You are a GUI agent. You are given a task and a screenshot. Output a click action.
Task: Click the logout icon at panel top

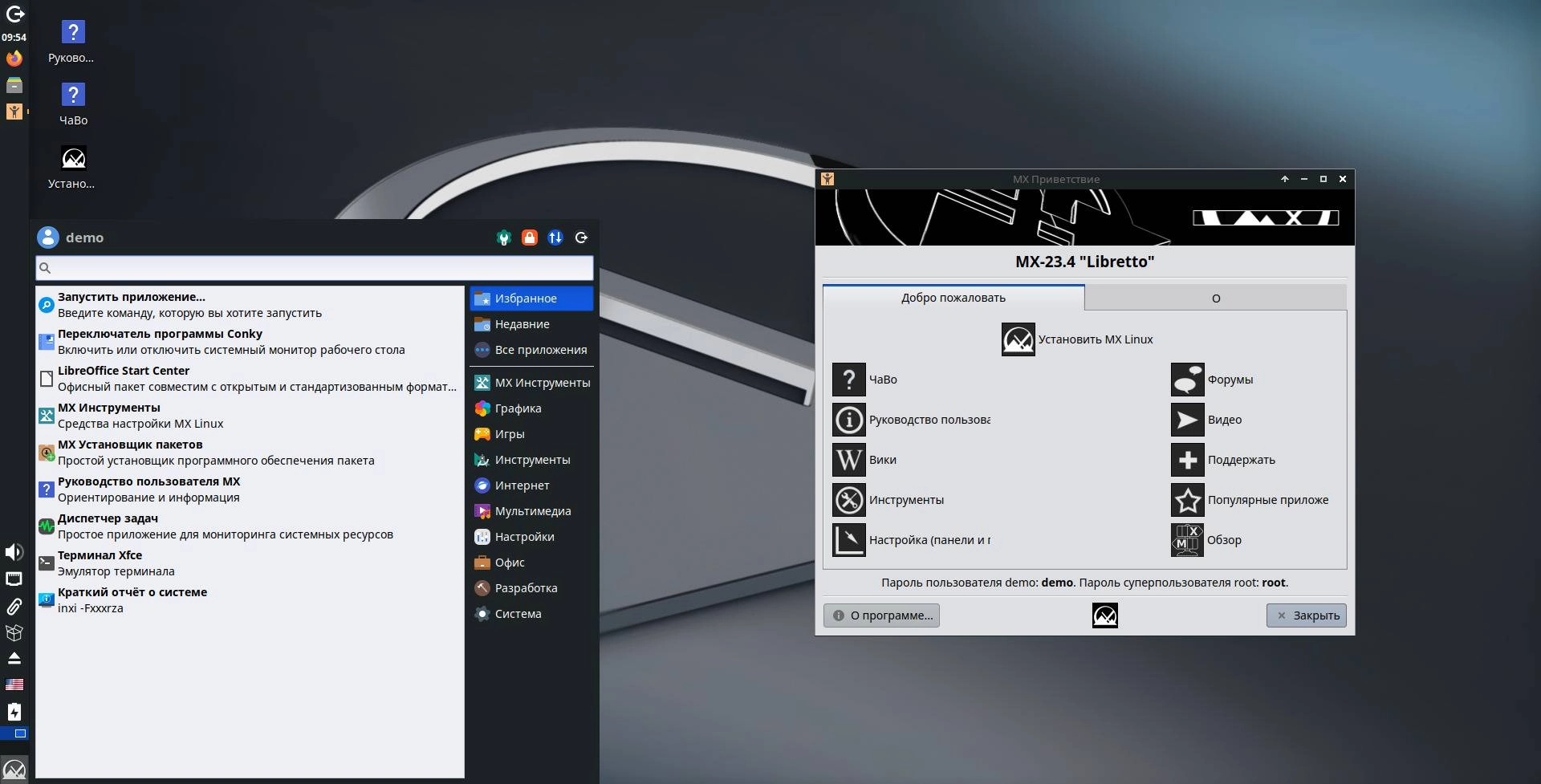(14, 14)
